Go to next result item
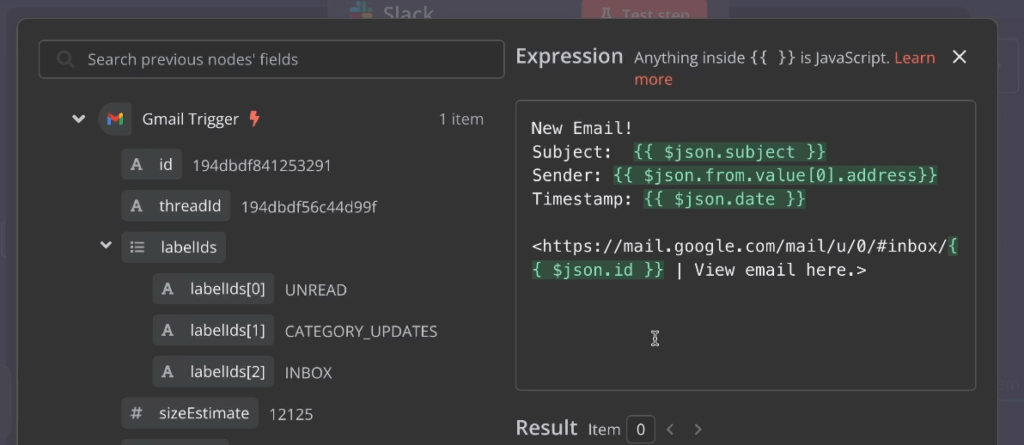The image size is (1024, 445). pos(698,429)
